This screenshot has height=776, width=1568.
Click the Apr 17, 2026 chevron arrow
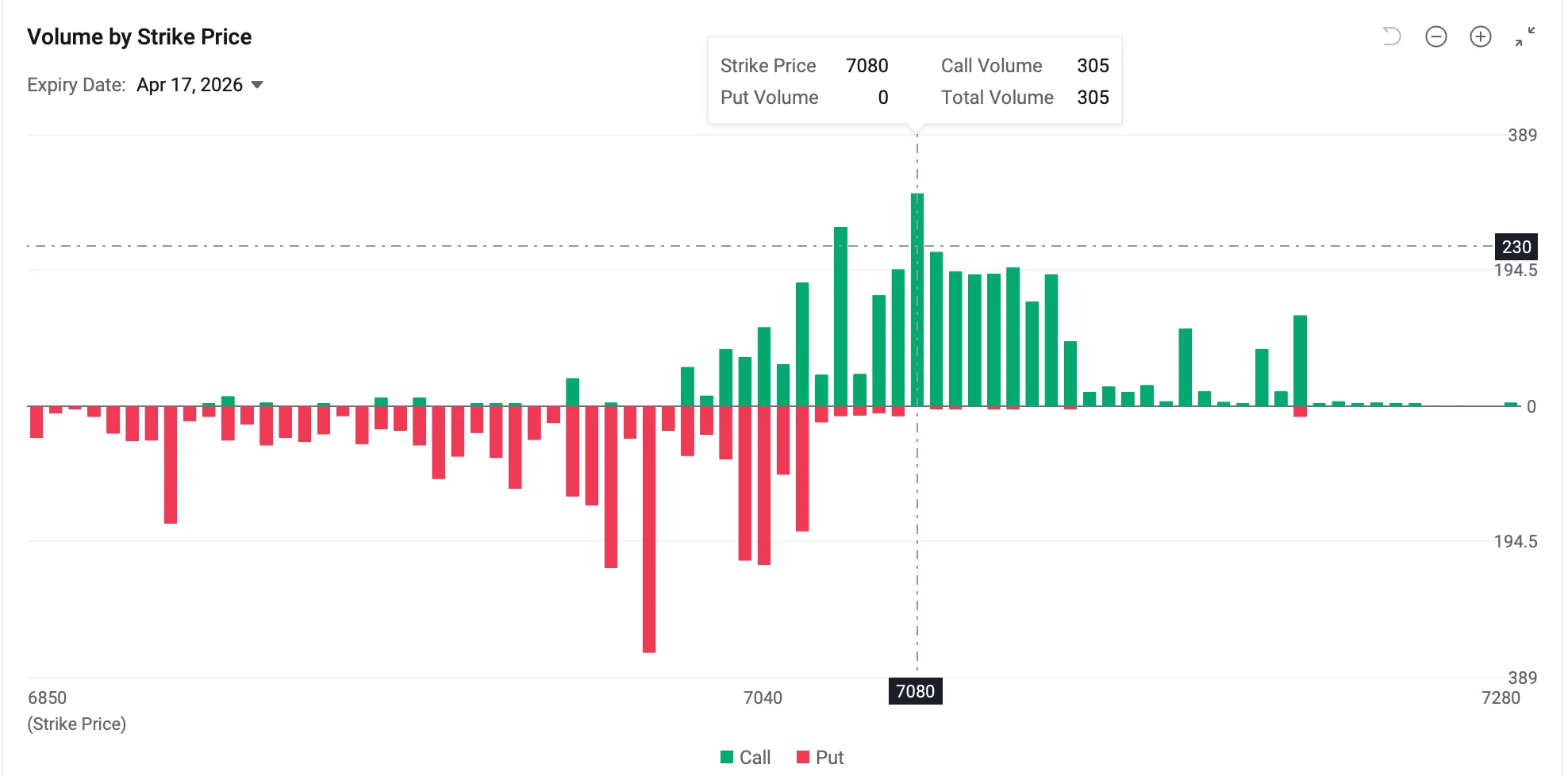(257, 84)
